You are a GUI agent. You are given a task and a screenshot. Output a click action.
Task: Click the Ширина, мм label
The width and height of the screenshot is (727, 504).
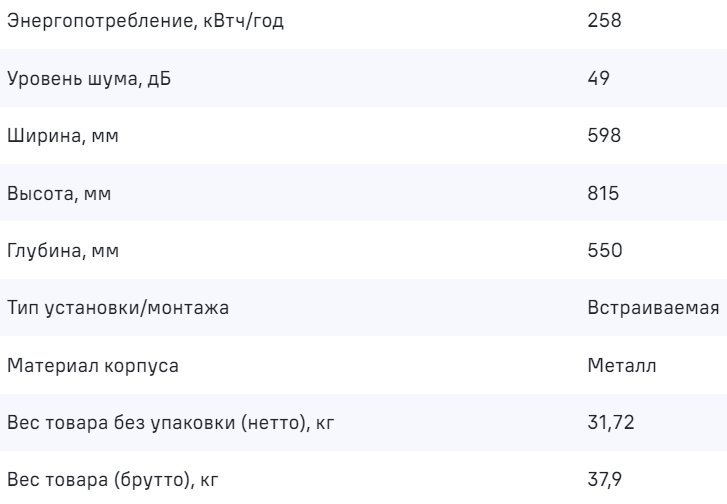[x=63, y=135]
